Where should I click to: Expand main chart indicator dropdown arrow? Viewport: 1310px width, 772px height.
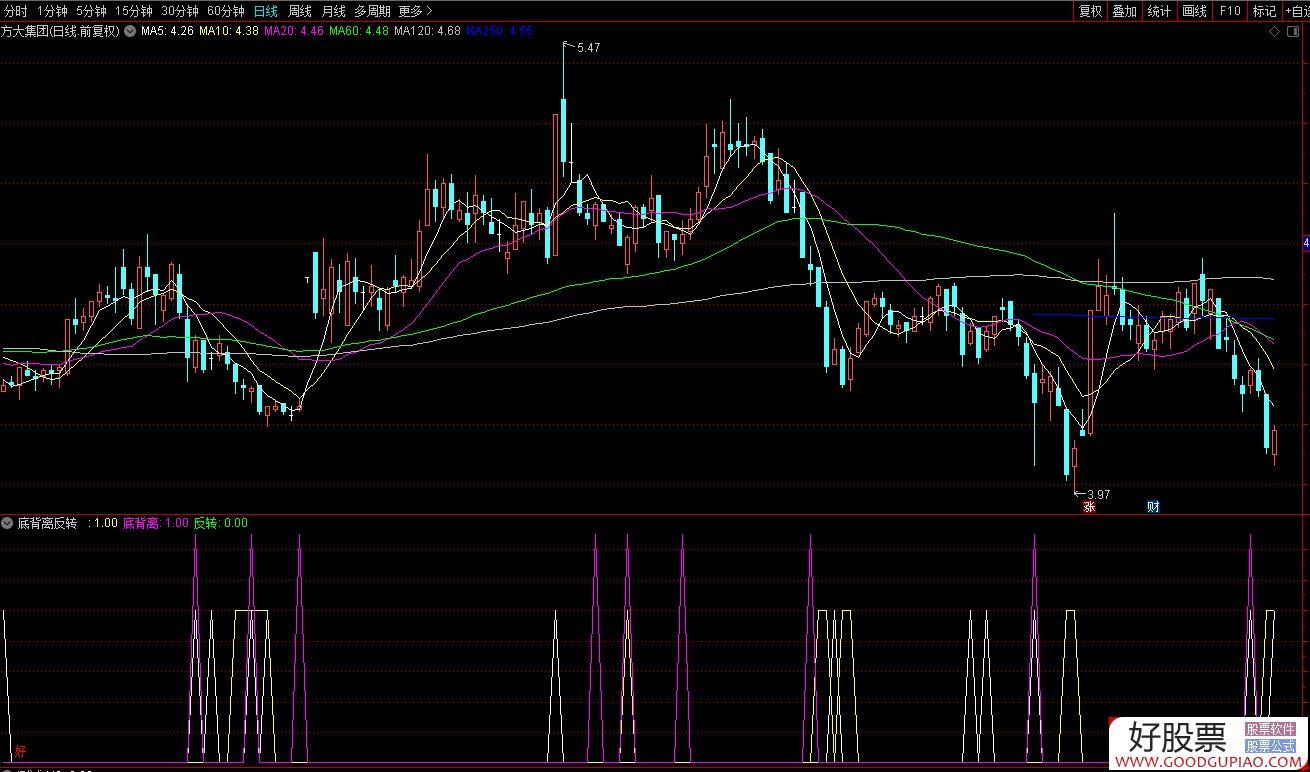[129, 31]
